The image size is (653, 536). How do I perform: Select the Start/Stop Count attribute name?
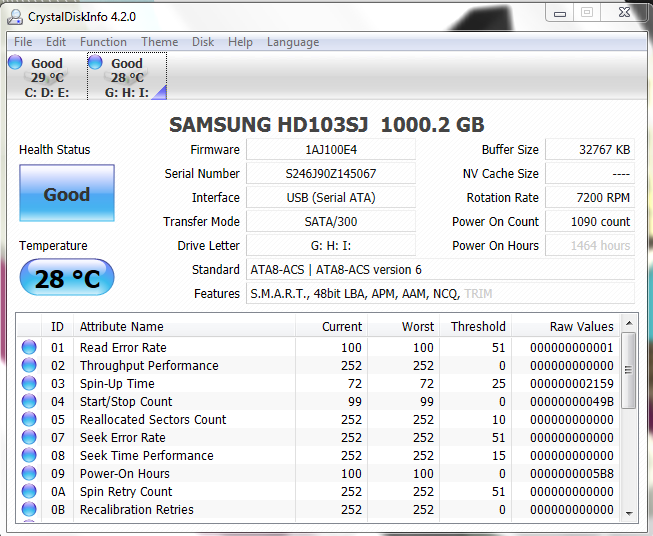click(x=126, y=401)
